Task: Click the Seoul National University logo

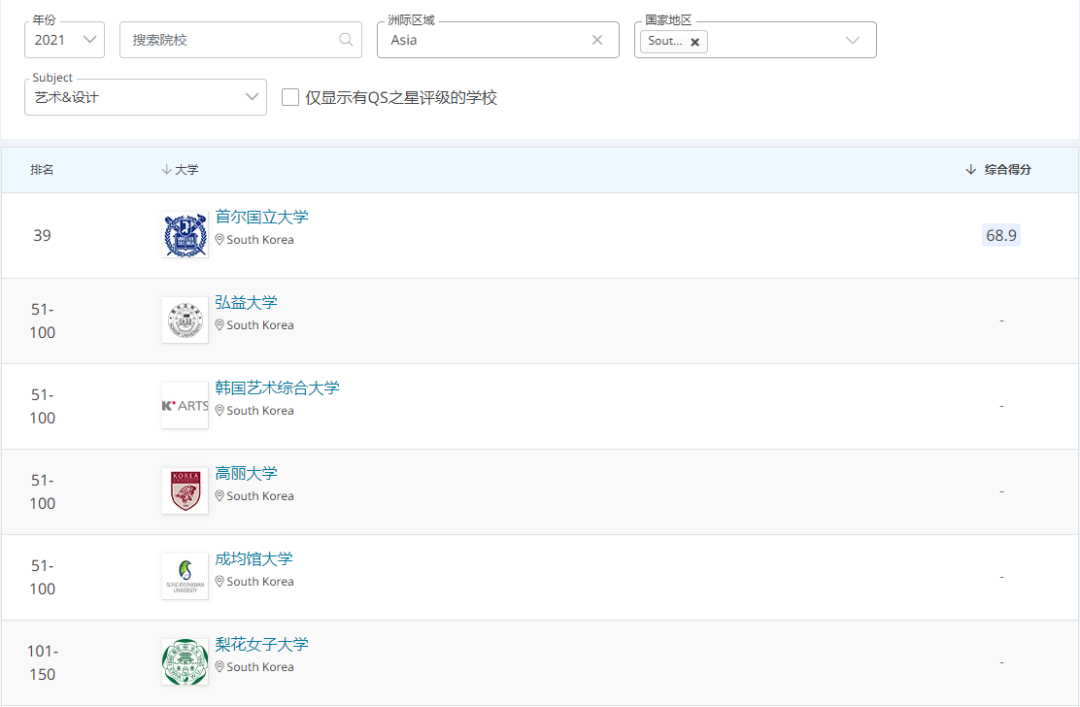Action: [x=185, y=235]
